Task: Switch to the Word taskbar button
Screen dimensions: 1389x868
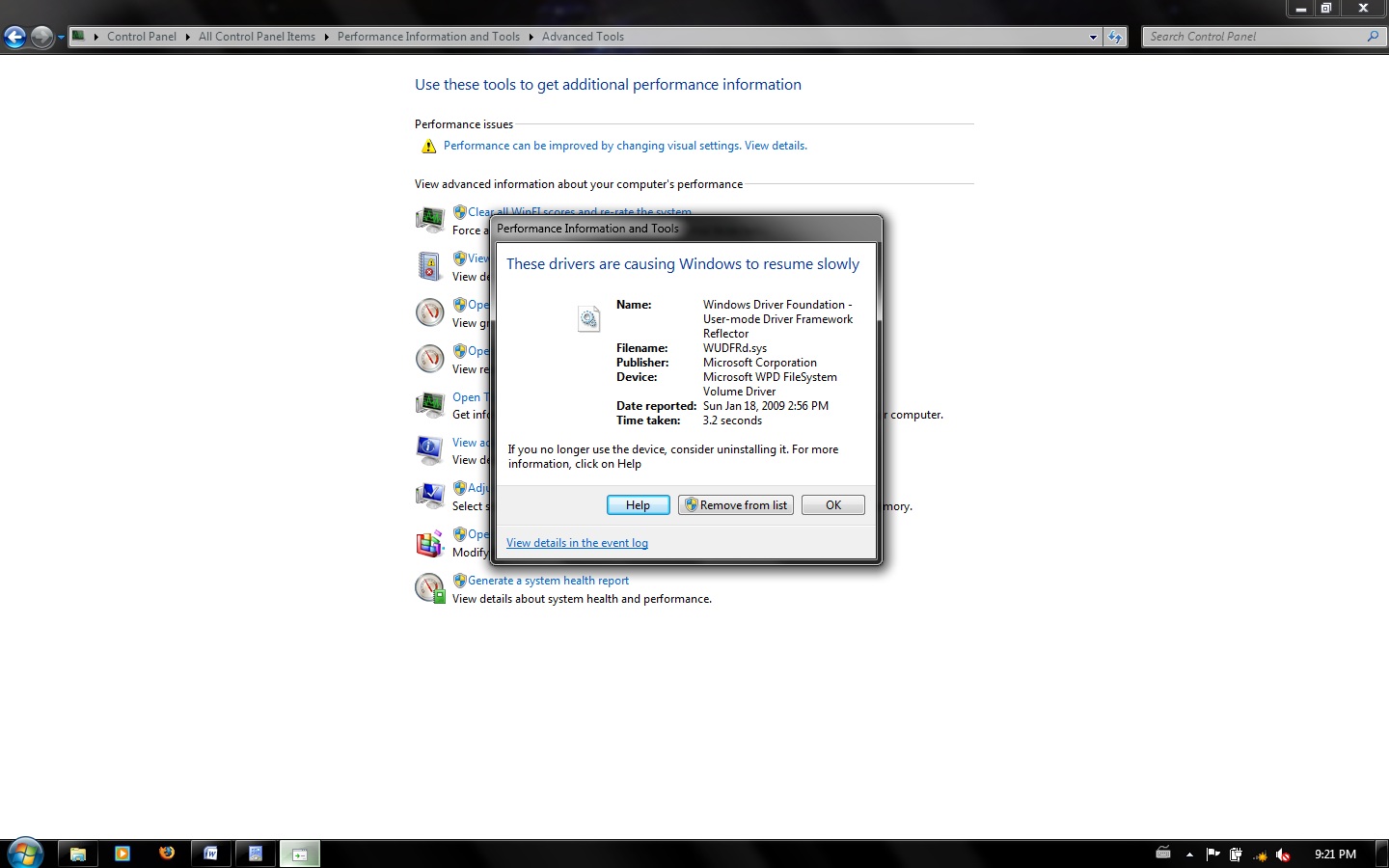Action: 211,854
